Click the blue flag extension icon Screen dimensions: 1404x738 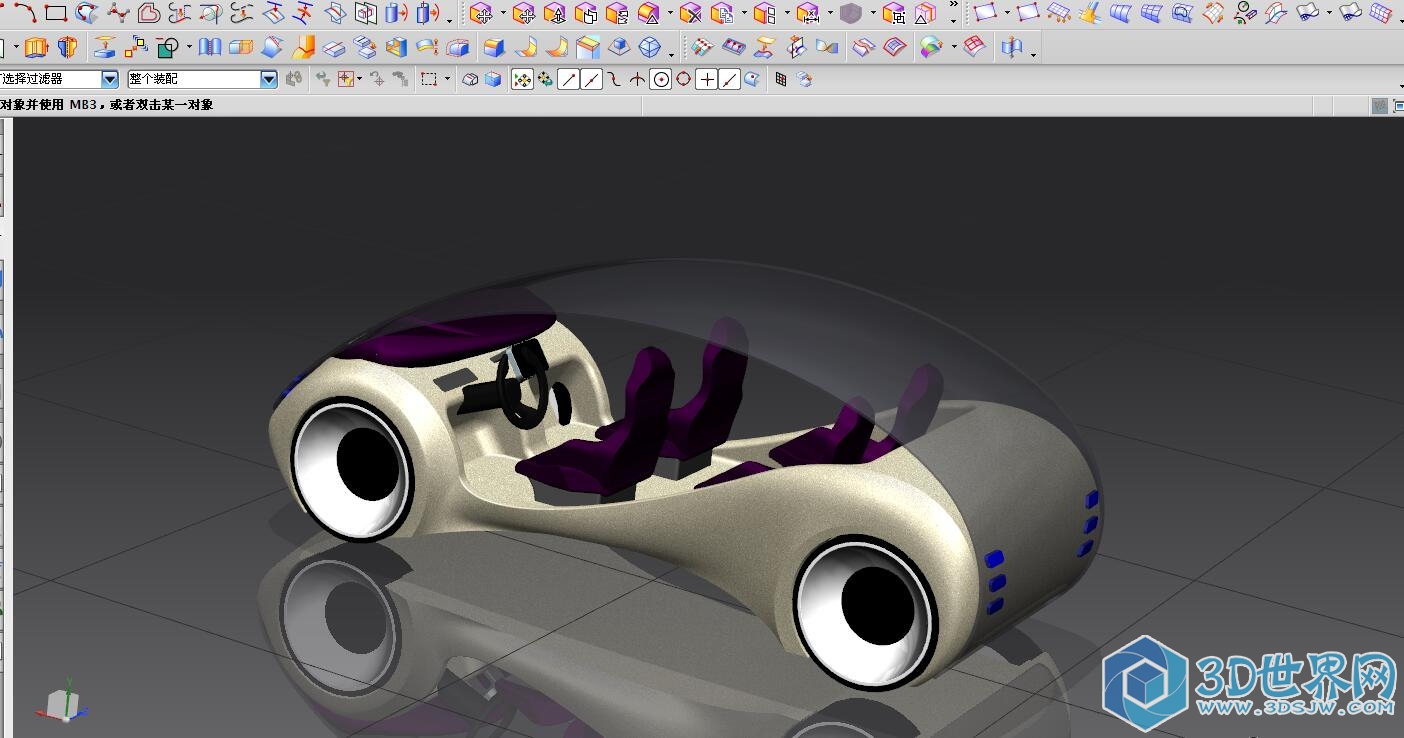pyautogui.click(x=1012, y=46)
